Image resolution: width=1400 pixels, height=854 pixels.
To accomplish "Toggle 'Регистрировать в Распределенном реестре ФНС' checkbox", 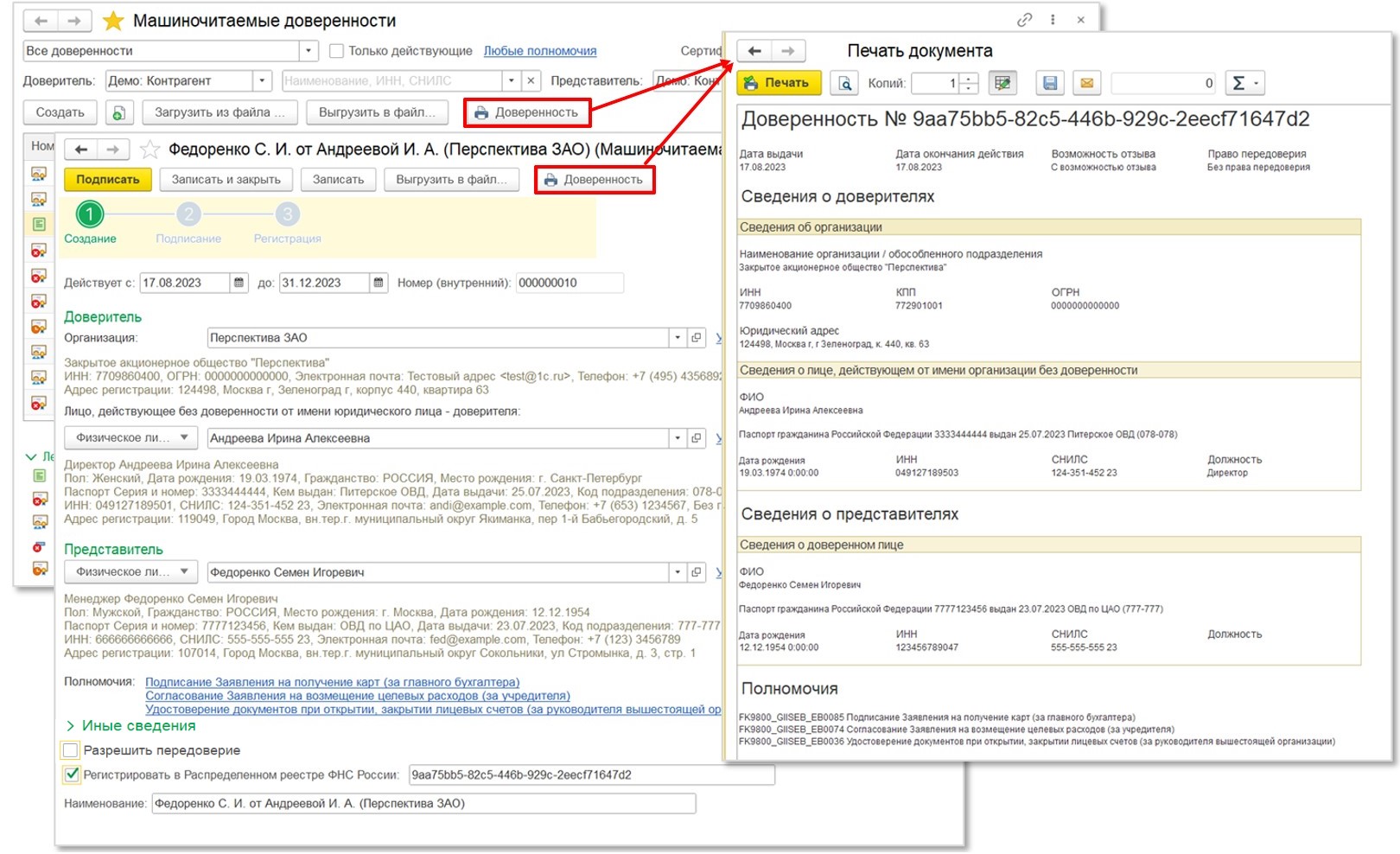I will pyautogui.click(x=72, y=774).
